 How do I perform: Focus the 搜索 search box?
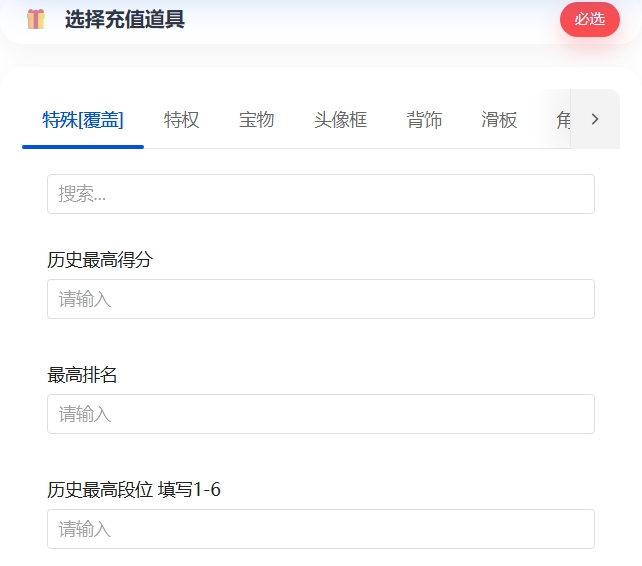(x=320, y=194)
